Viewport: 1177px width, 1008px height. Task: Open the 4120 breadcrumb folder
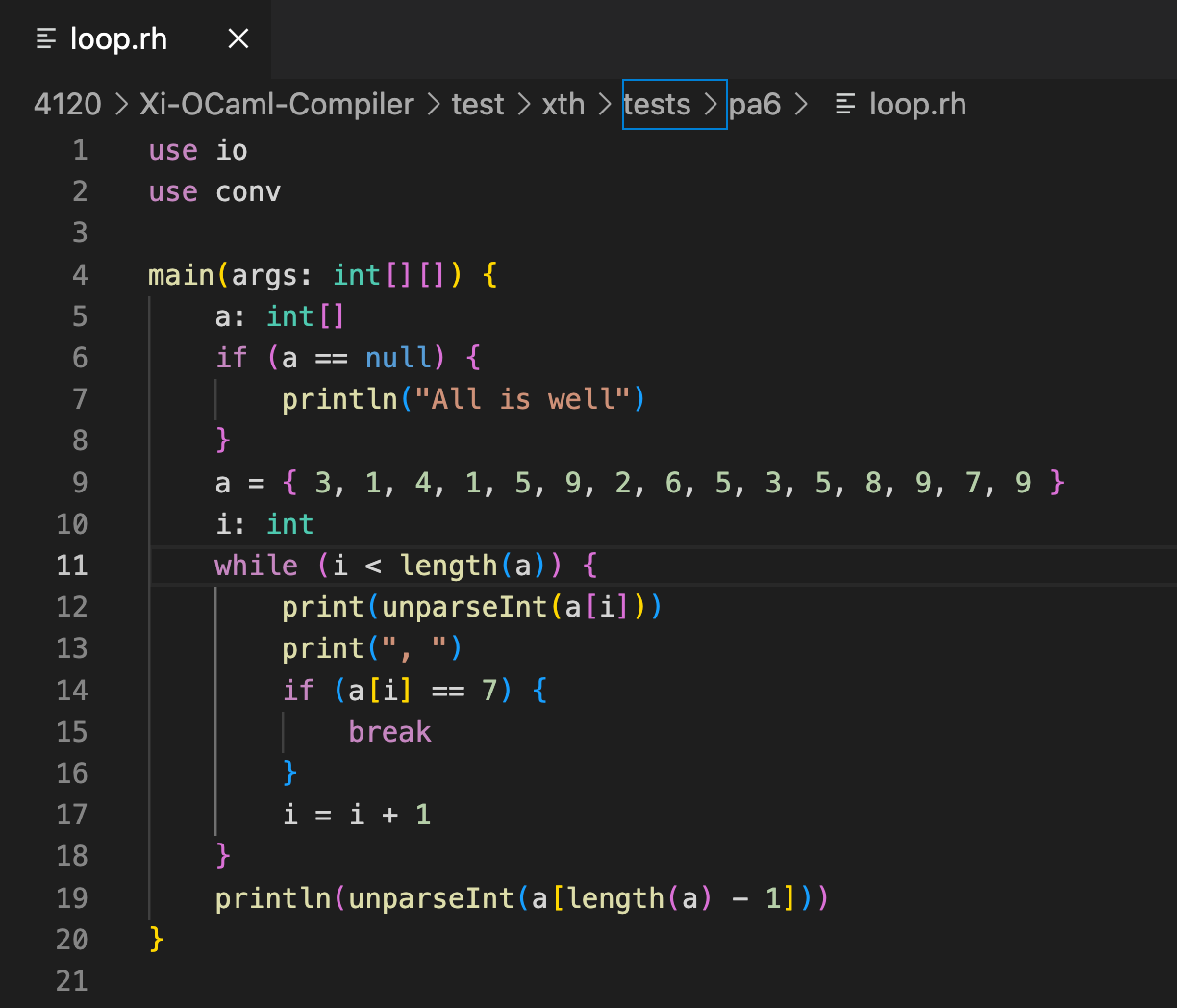point(67,104)
